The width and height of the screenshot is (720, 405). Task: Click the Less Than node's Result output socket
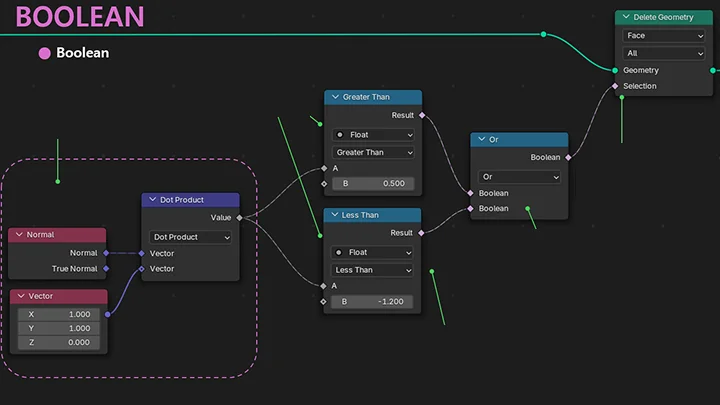click(x=422, y=233)
